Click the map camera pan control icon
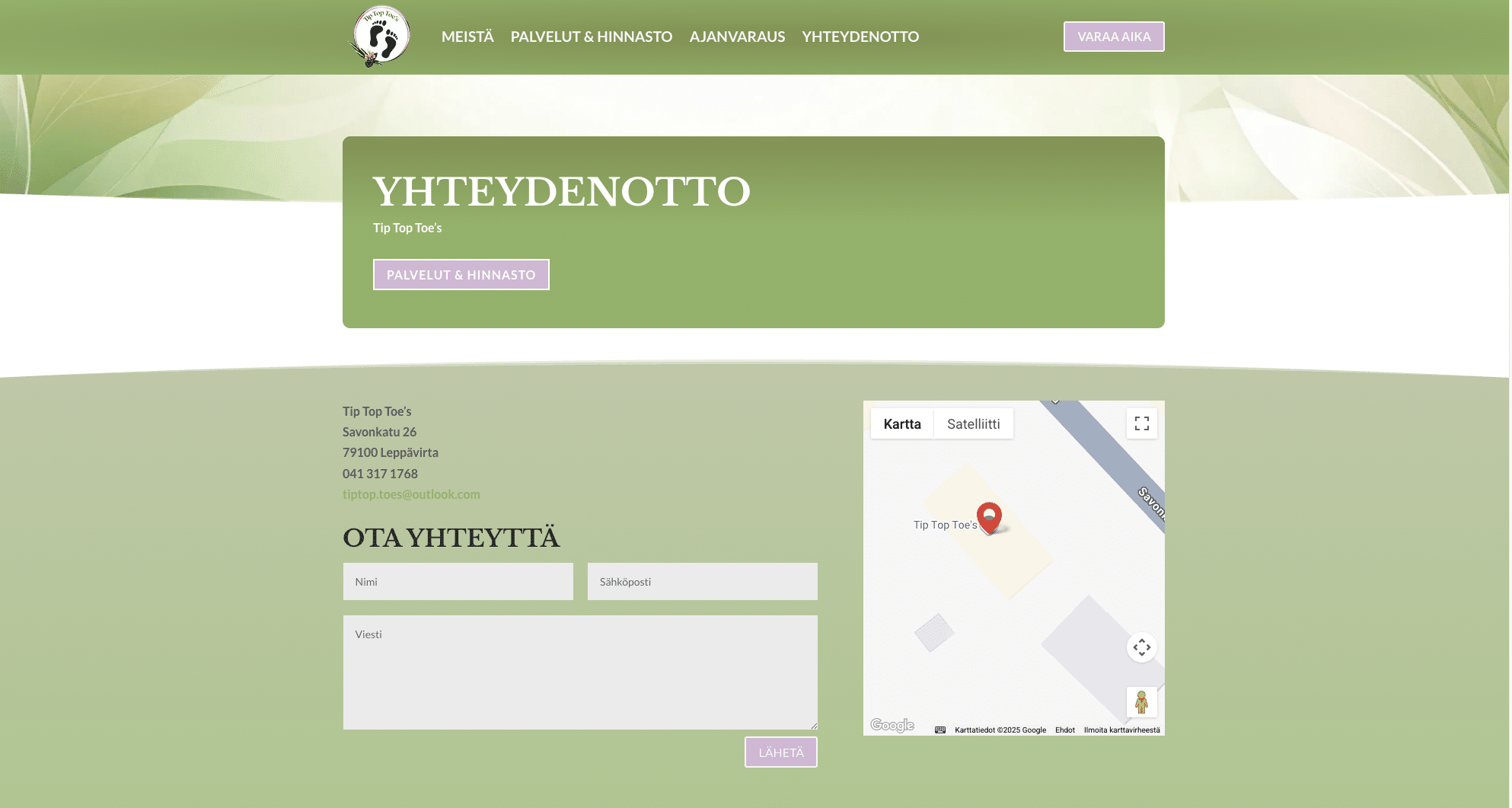Image resolution: width=1512 pixels, height=808 pixels. click(1141, 647)
